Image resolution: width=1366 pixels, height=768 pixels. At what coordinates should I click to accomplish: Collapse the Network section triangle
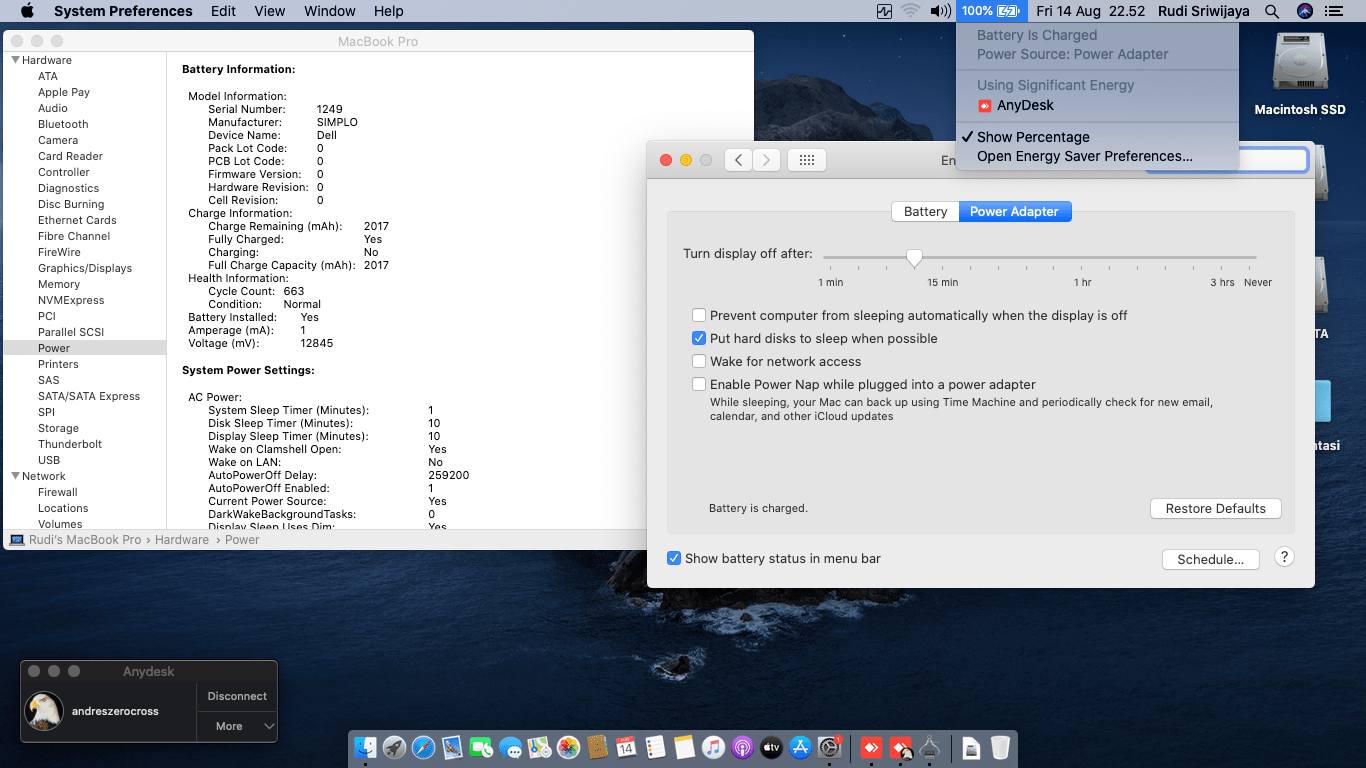15,476
